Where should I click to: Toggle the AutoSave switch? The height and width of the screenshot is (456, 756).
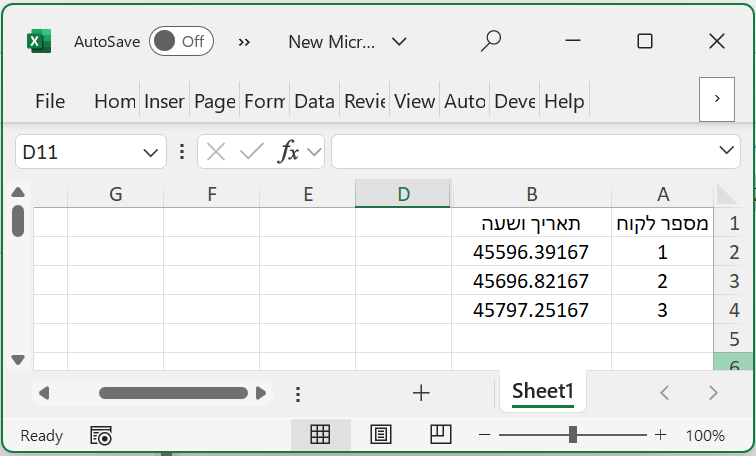(x=180, y=41)
